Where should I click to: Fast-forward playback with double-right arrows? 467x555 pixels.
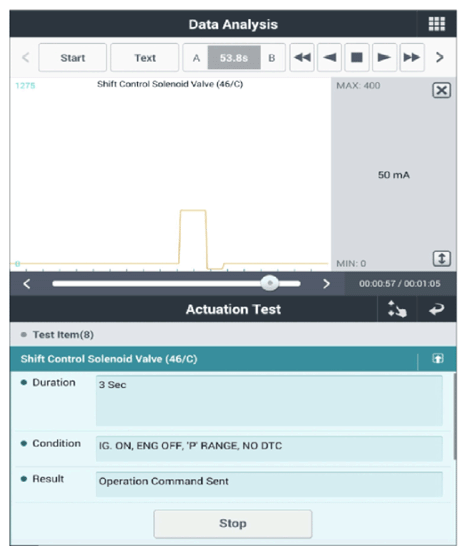coord(412,57)
